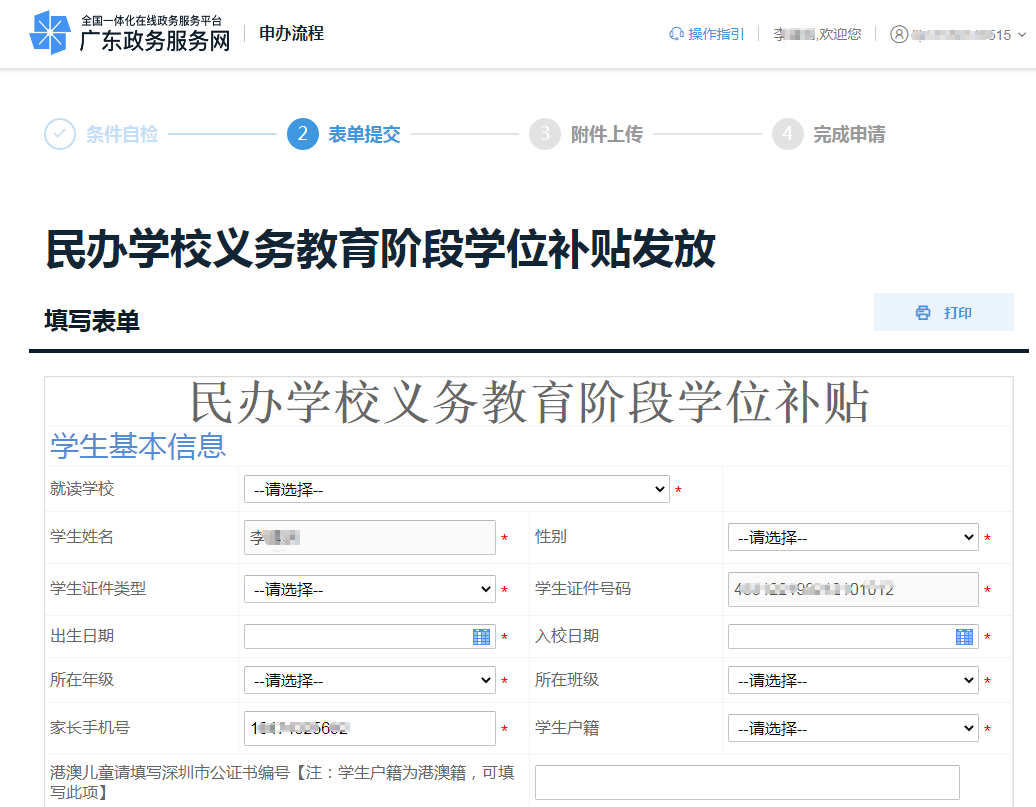1036x807 pixels.
Task: Open the 性别 gender dropdown
Action: (853, 537)
